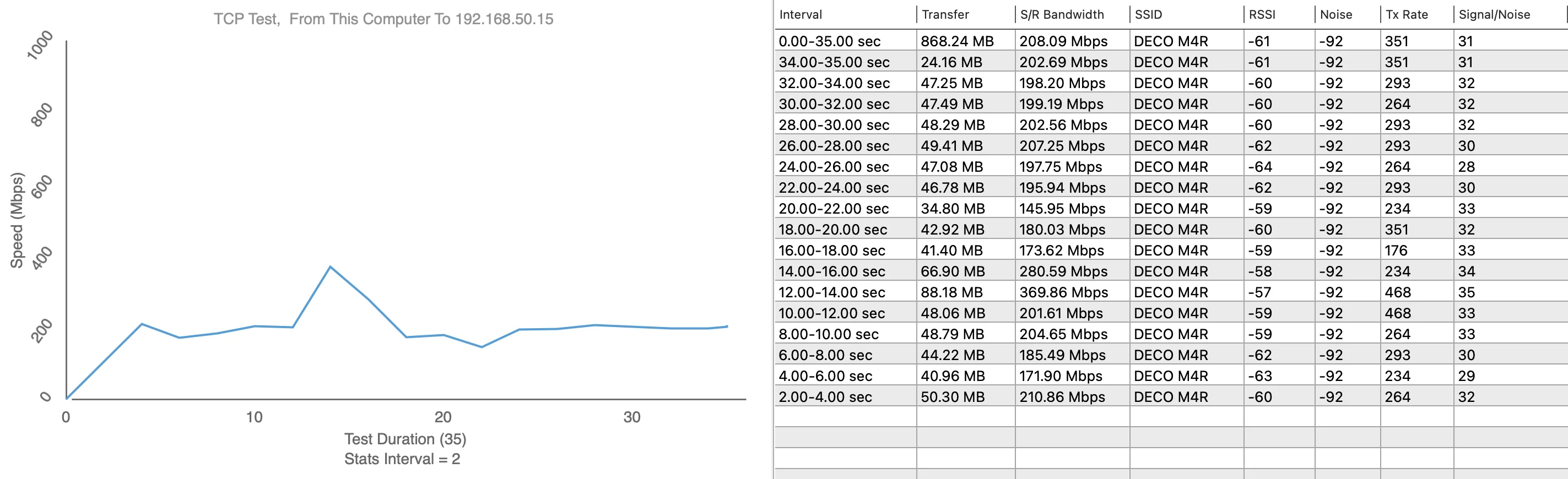Sort table by RSSI column header
1568x479 pixels.
[x=1261, y=15]
